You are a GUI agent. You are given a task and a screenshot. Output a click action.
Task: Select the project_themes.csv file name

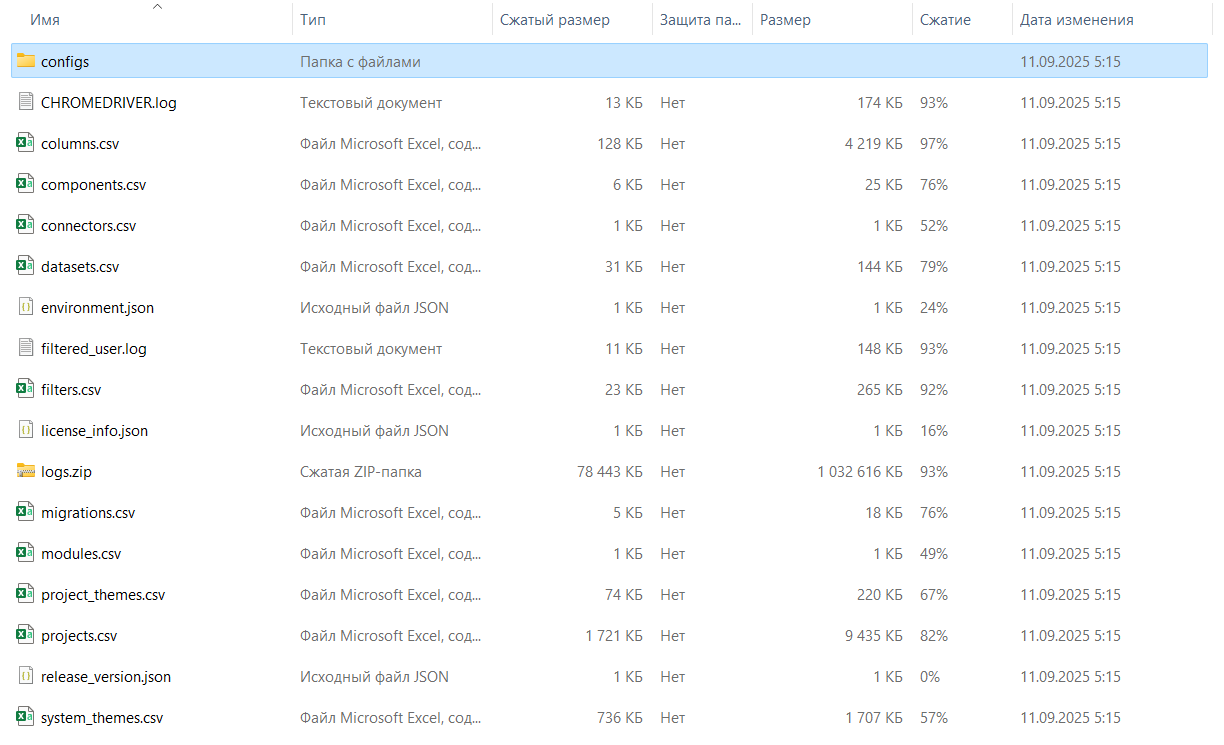(103, 595)
